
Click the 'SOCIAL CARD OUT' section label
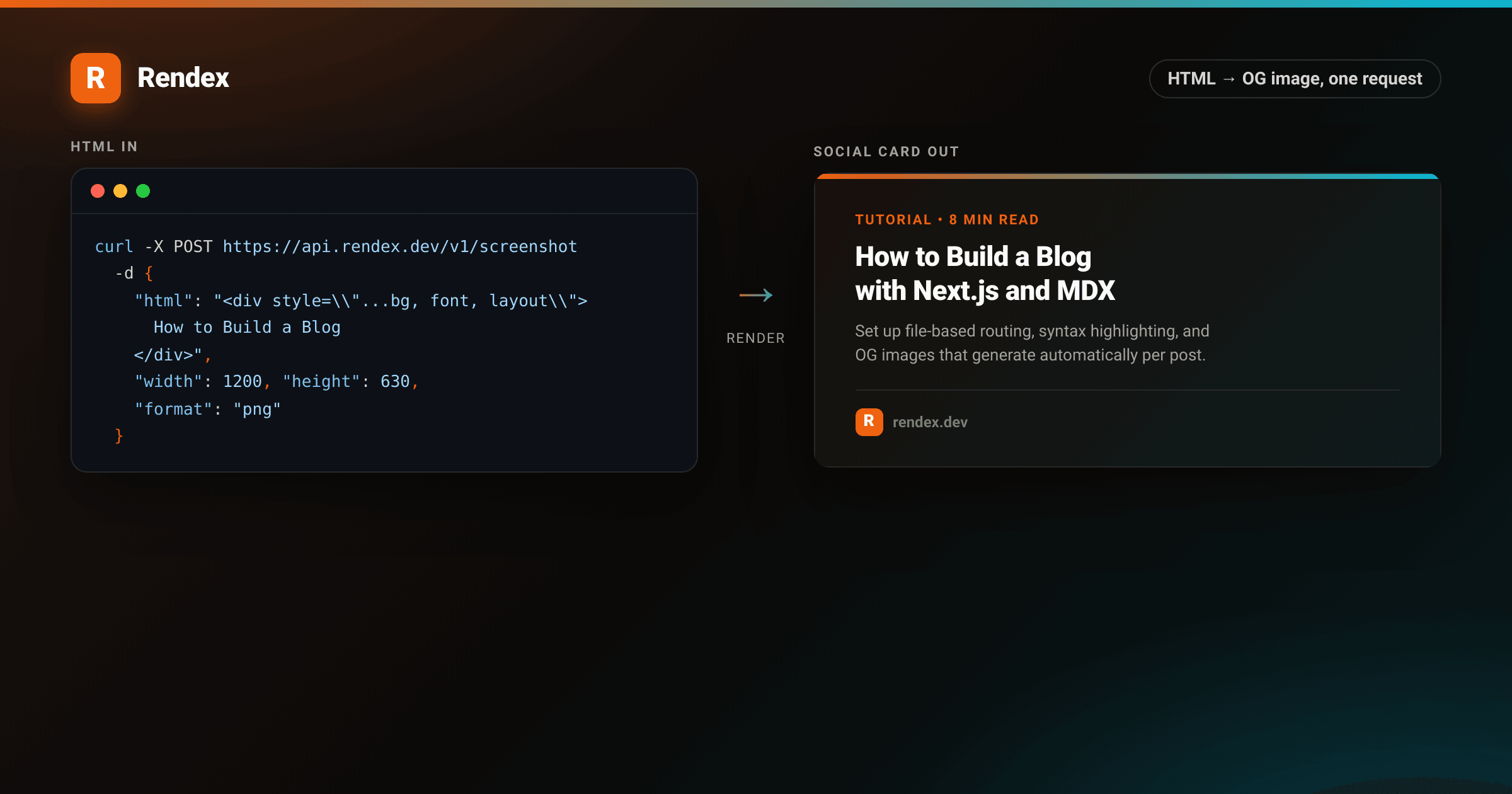(x=886, y=151)
